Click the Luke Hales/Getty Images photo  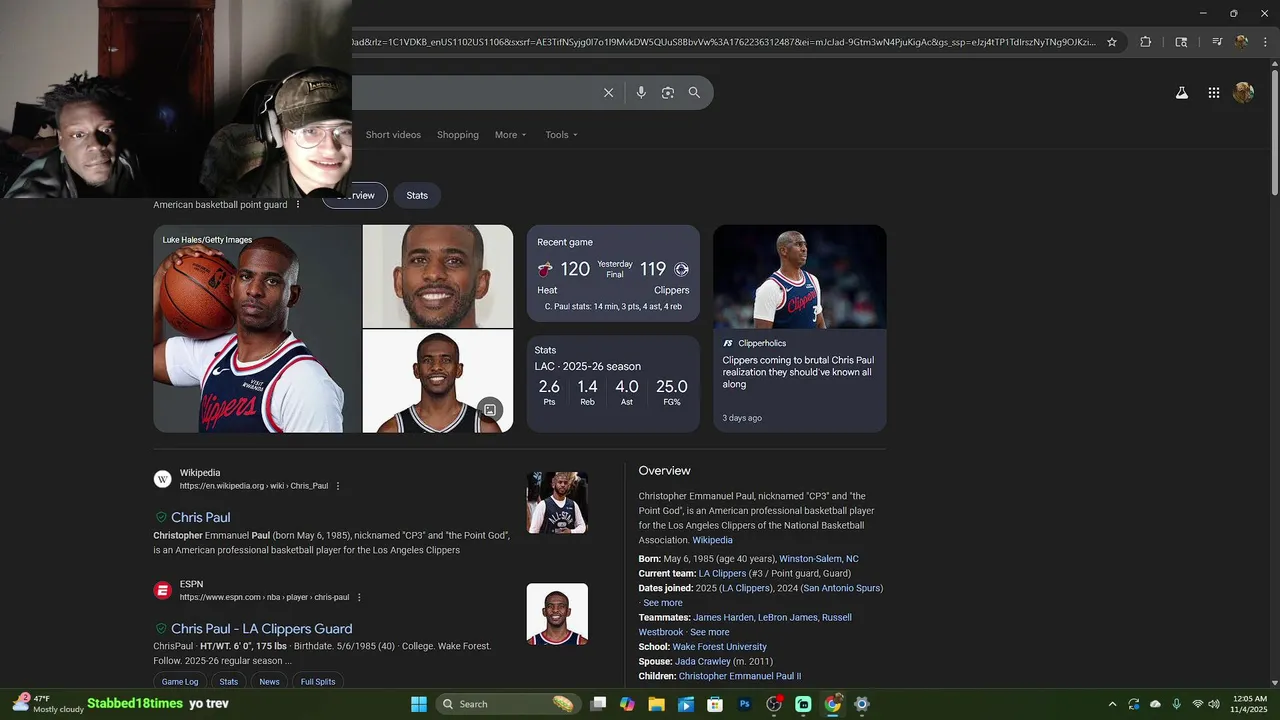257,328
